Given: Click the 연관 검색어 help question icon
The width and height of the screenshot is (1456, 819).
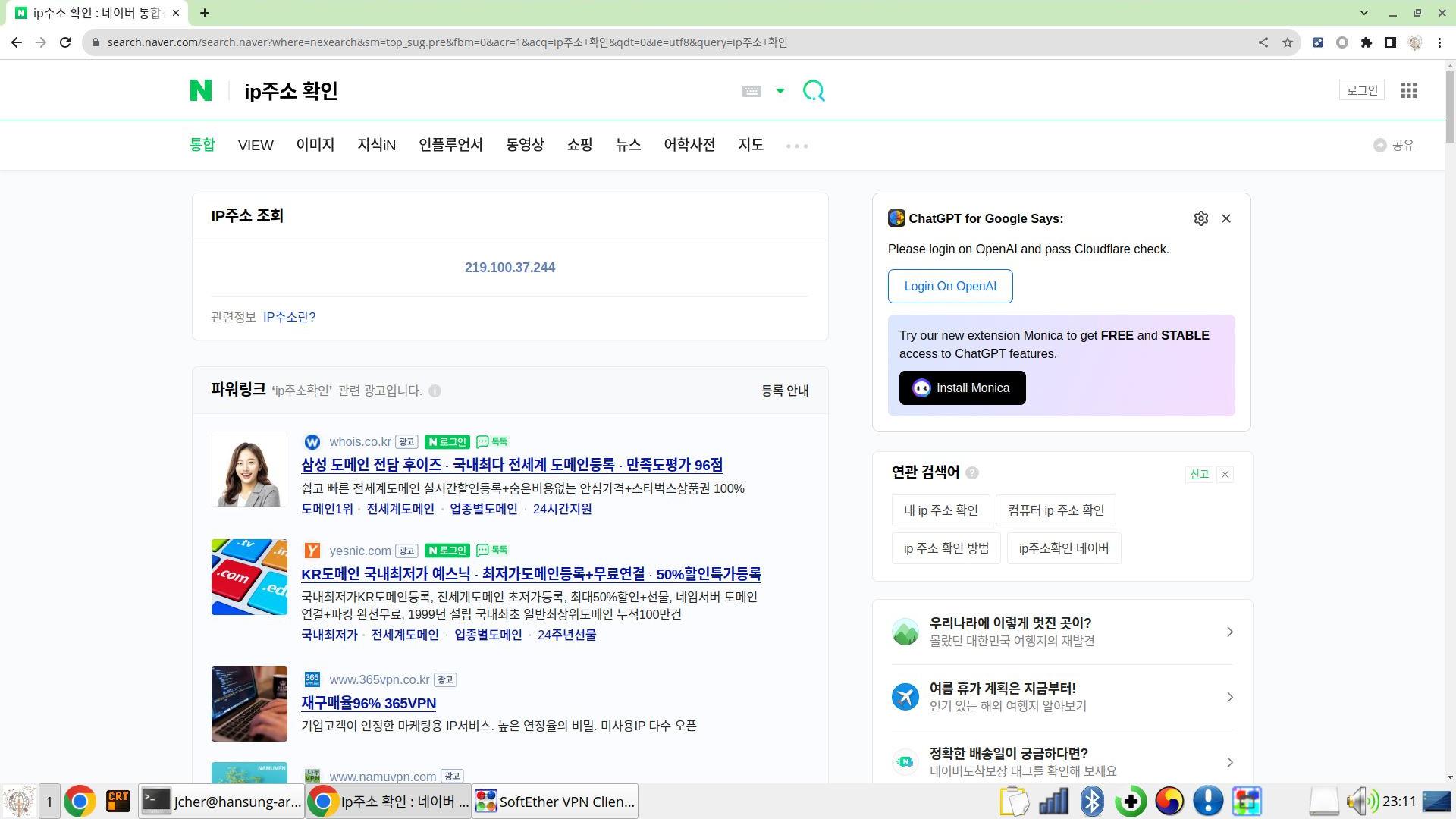Looking at the screenshot, I should tap(972, 473).
